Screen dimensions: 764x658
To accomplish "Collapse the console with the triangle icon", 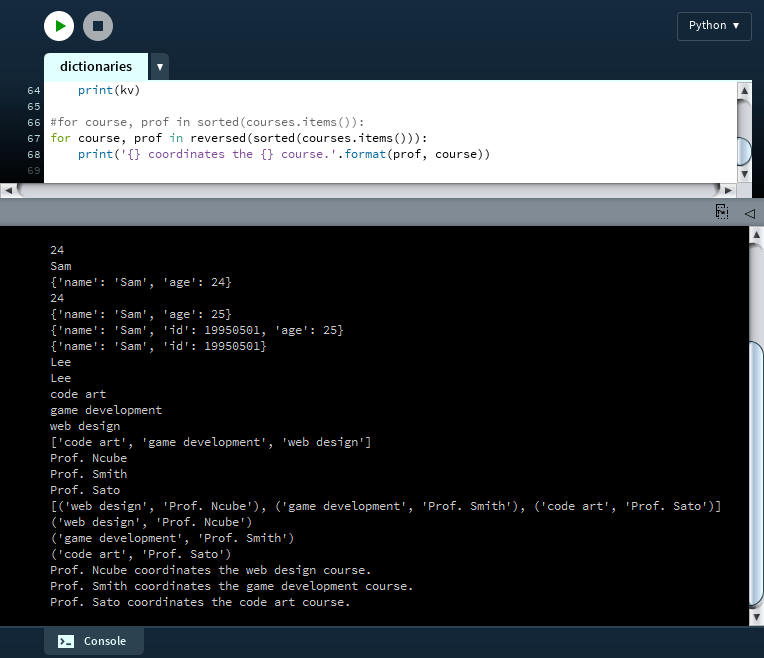I will 750,213.
